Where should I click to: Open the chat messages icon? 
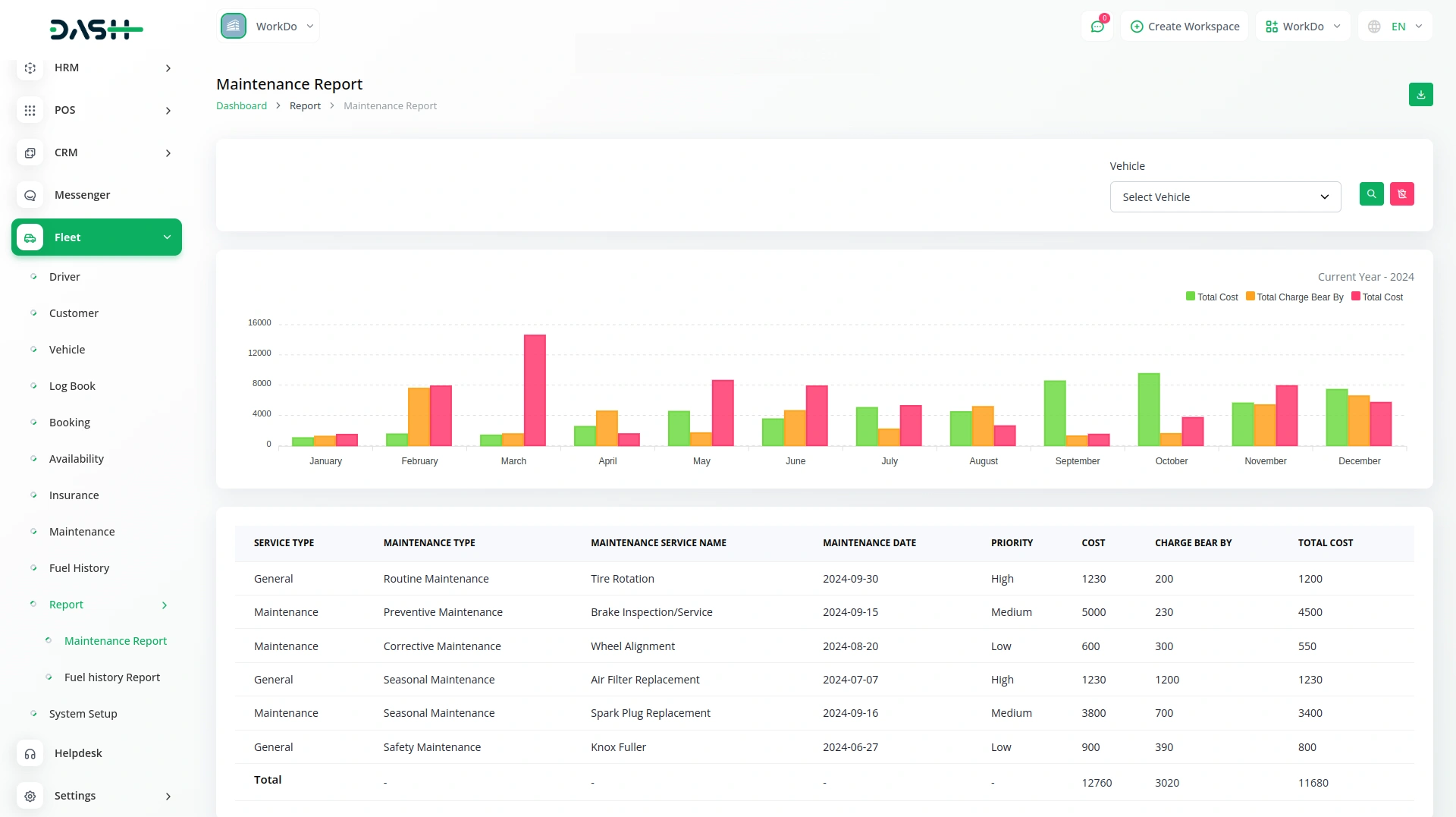1097,27
